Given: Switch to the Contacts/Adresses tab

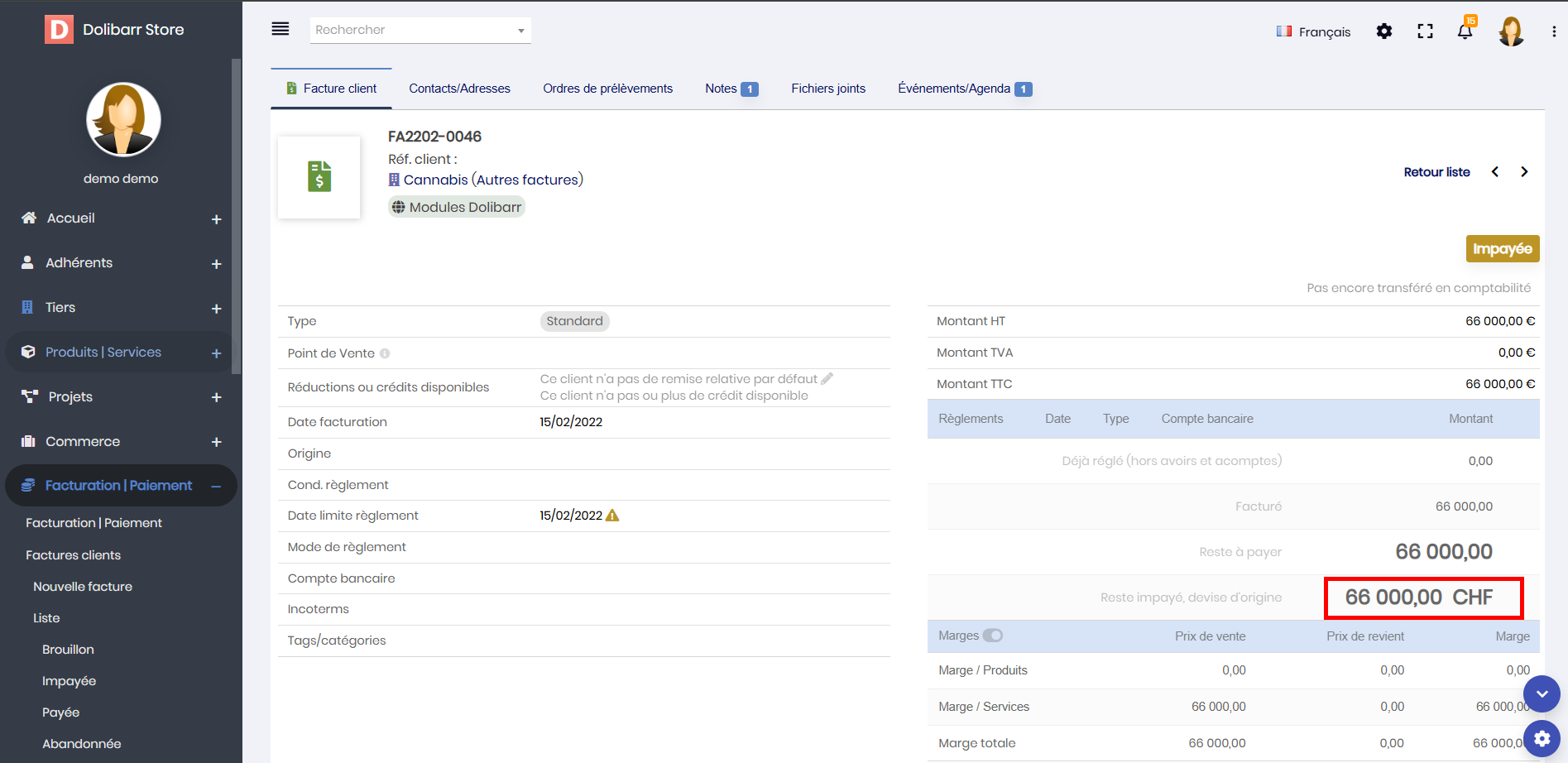Looking at the screenshot, I should pos(459,89).
